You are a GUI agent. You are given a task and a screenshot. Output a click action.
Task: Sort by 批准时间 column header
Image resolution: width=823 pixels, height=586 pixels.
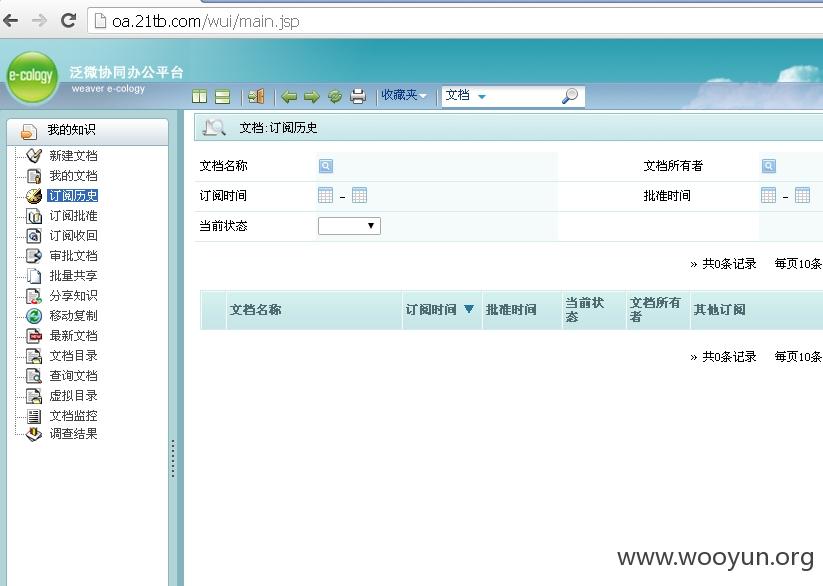[511, 310]
